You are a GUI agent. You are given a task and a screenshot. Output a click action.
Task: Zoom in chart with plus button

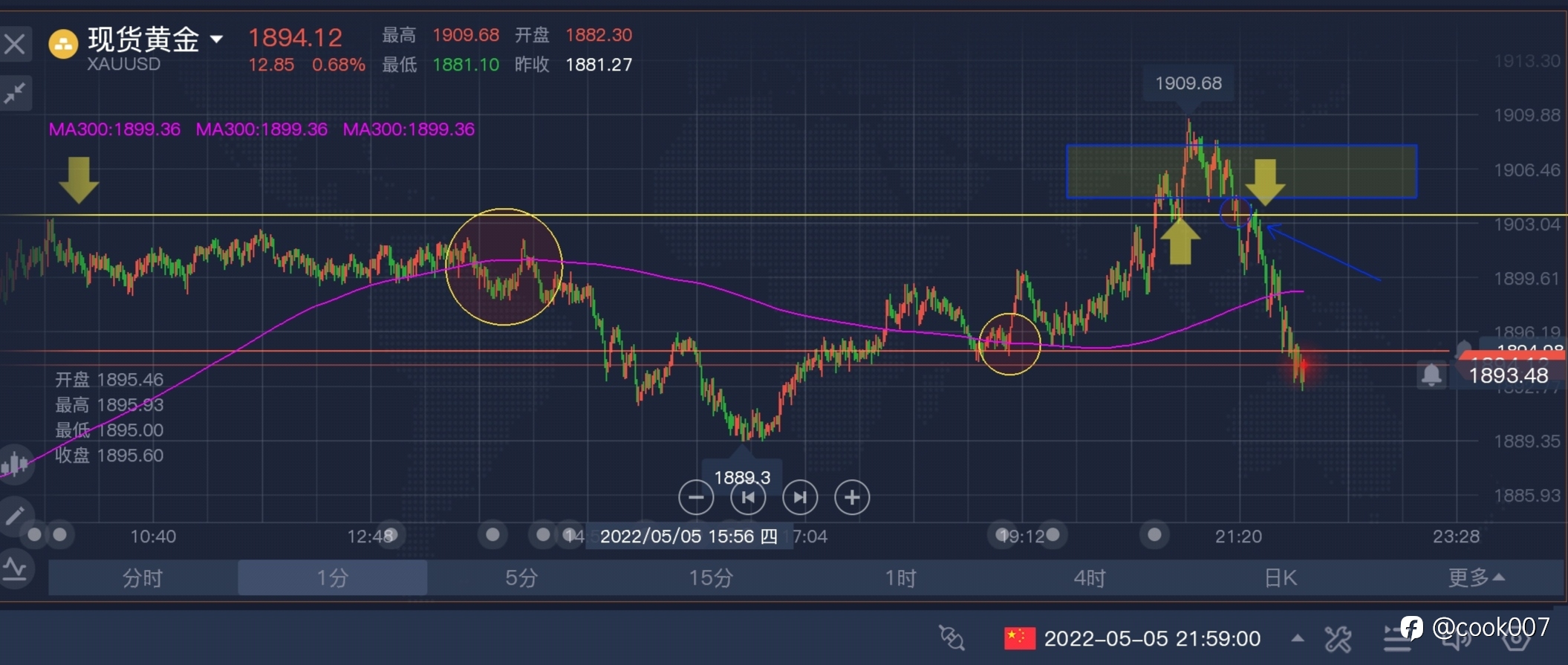(852, 497)
